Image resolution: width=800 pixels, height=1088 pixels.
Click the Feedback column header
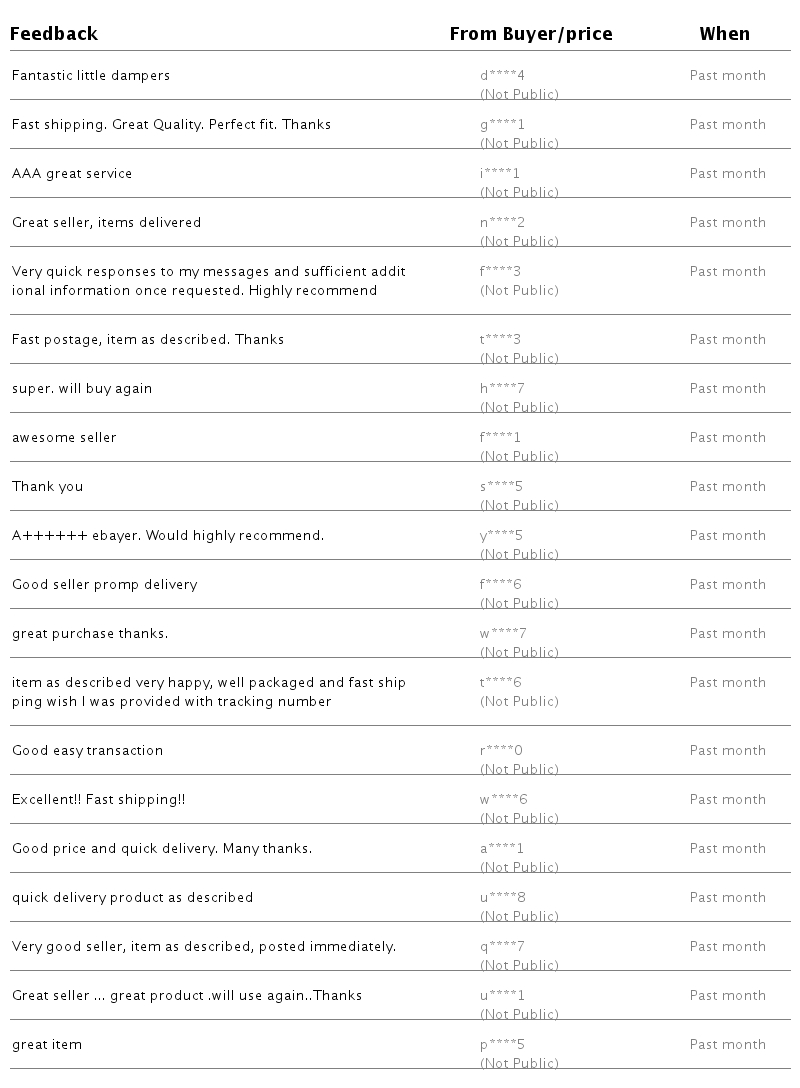[x=54, y=34]
